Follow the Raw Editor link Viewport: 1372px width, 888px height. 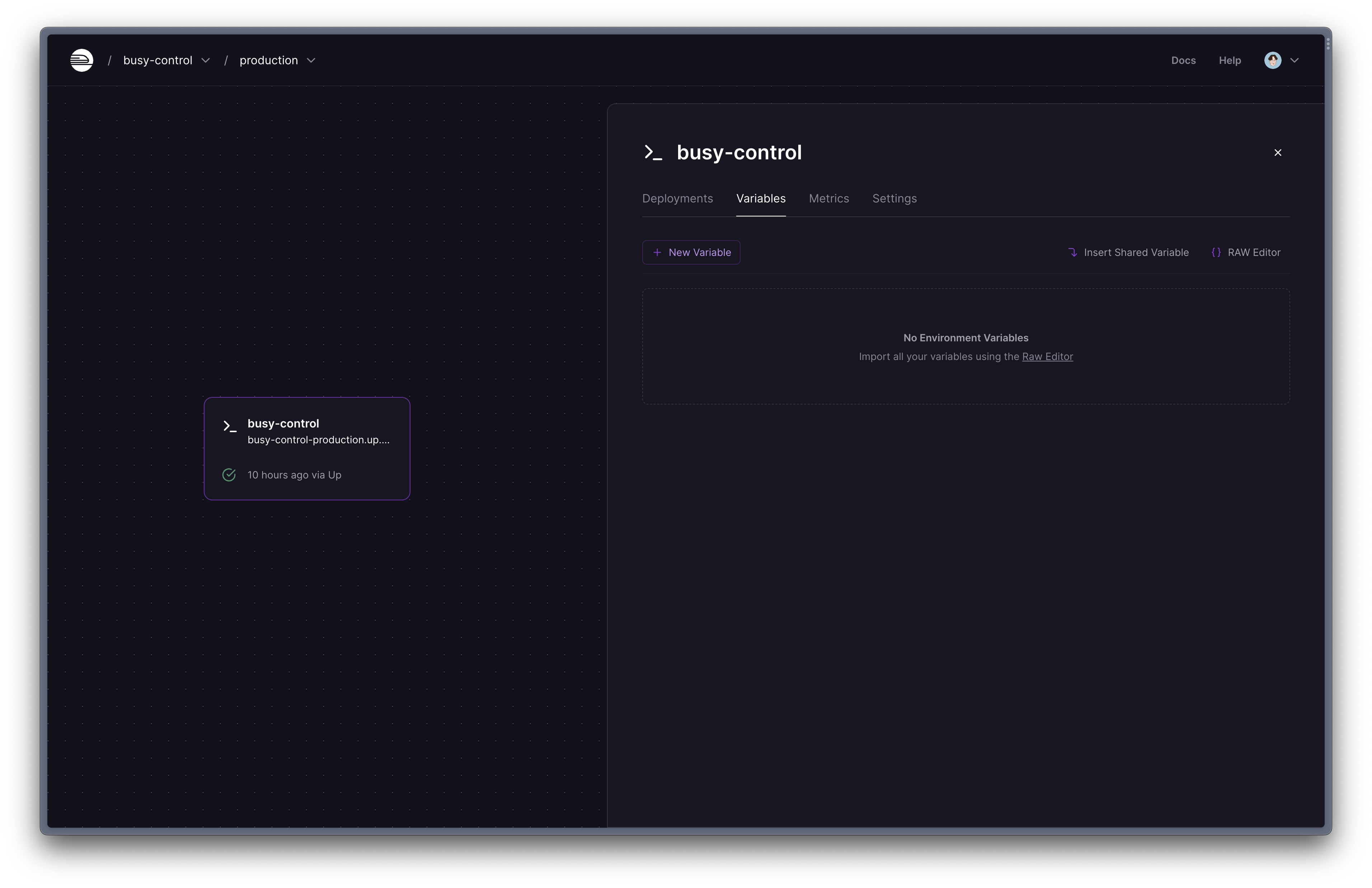pos(1047,357)
